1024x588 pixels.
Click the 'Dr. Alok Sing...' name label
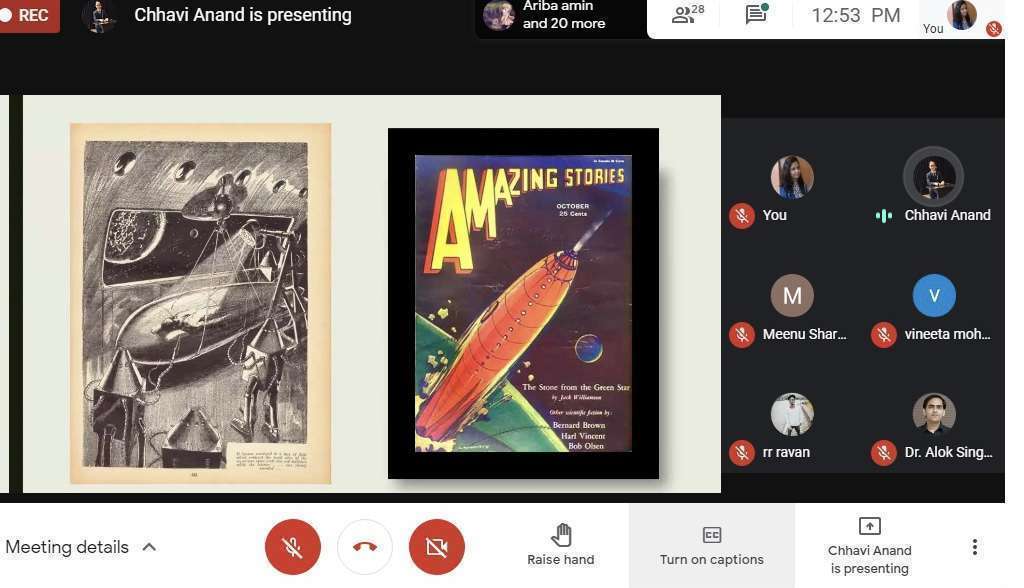click(948, 452)
